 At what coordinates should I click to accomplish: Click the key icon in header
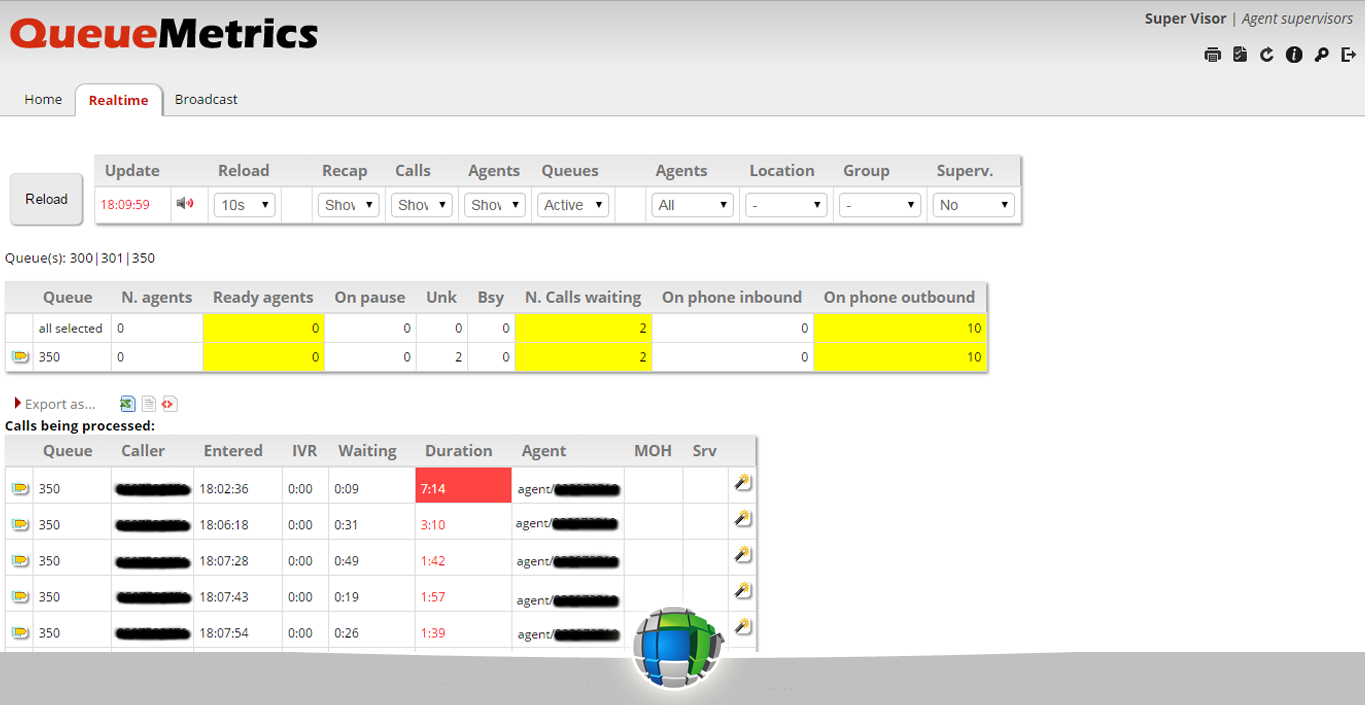tap(1321, 55)
